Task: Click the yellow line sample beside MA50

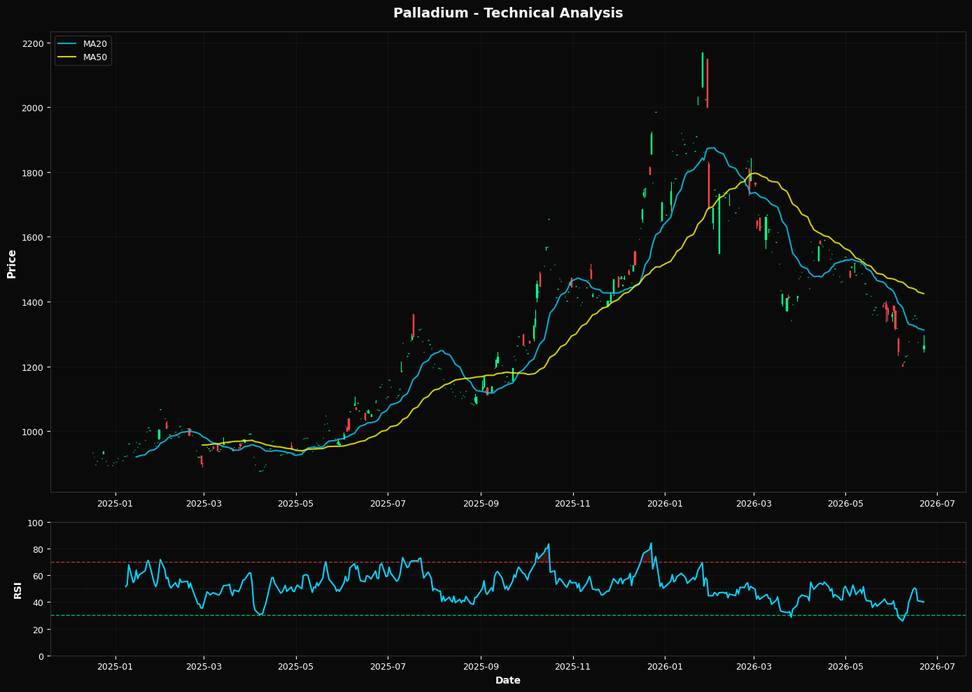Action: (68, 57)
